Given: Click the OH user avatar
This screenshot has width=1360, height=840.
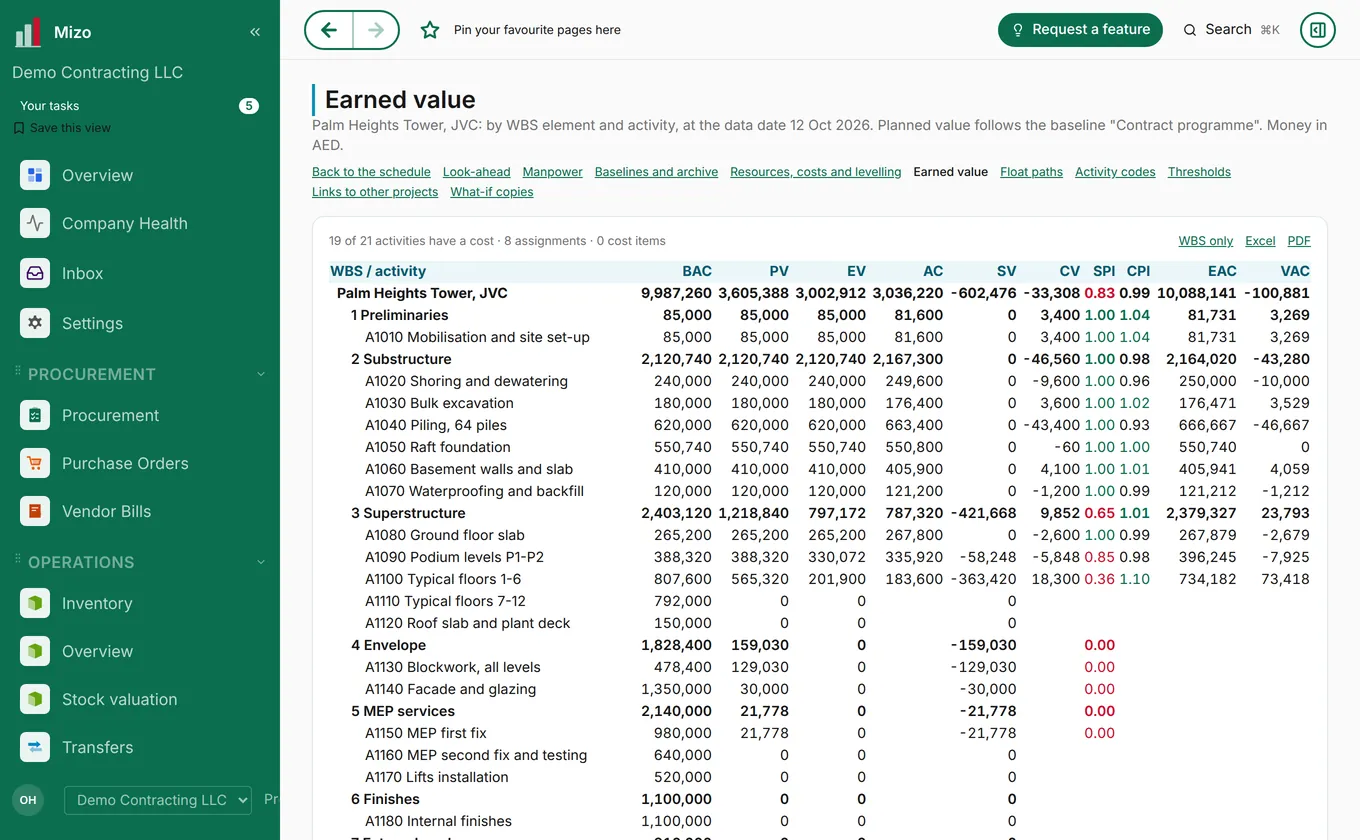Looking at the screenshot, I should click(x=28, y=800).
